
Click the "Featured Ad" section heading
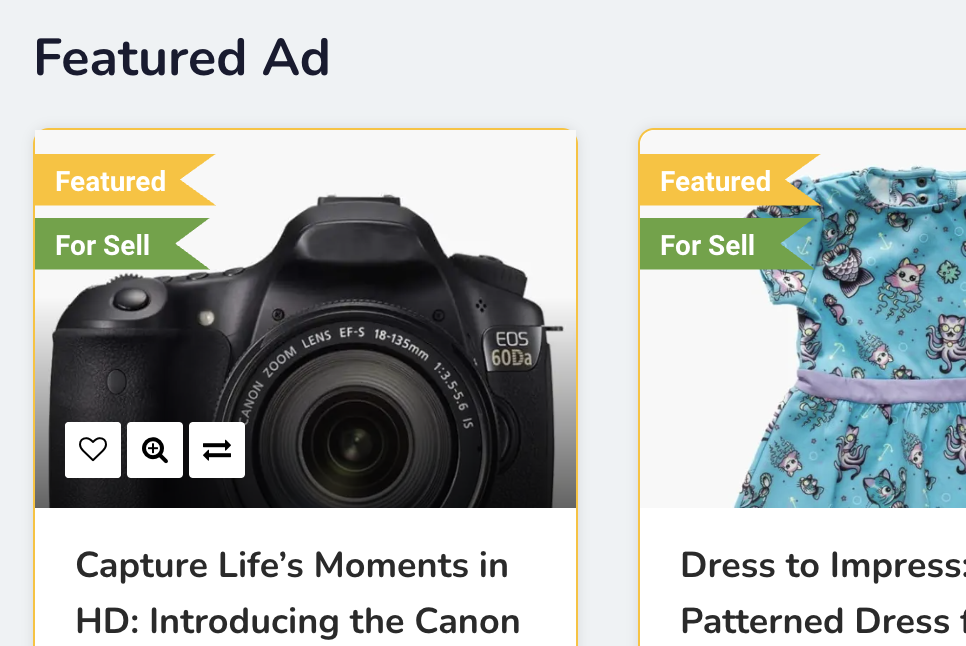click(182, 57)
